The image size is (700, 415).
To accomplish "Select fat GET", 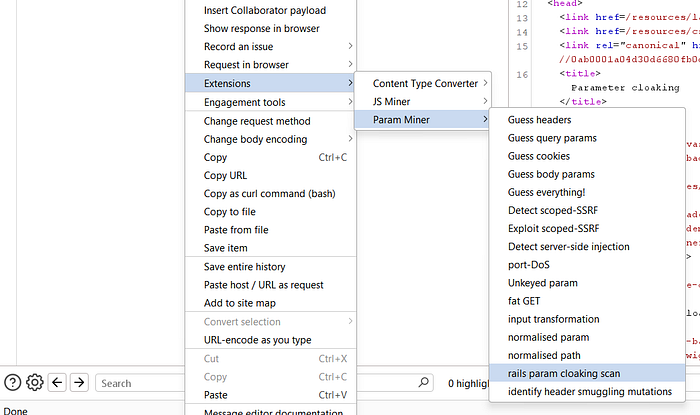I will click(x=587, y=301).
